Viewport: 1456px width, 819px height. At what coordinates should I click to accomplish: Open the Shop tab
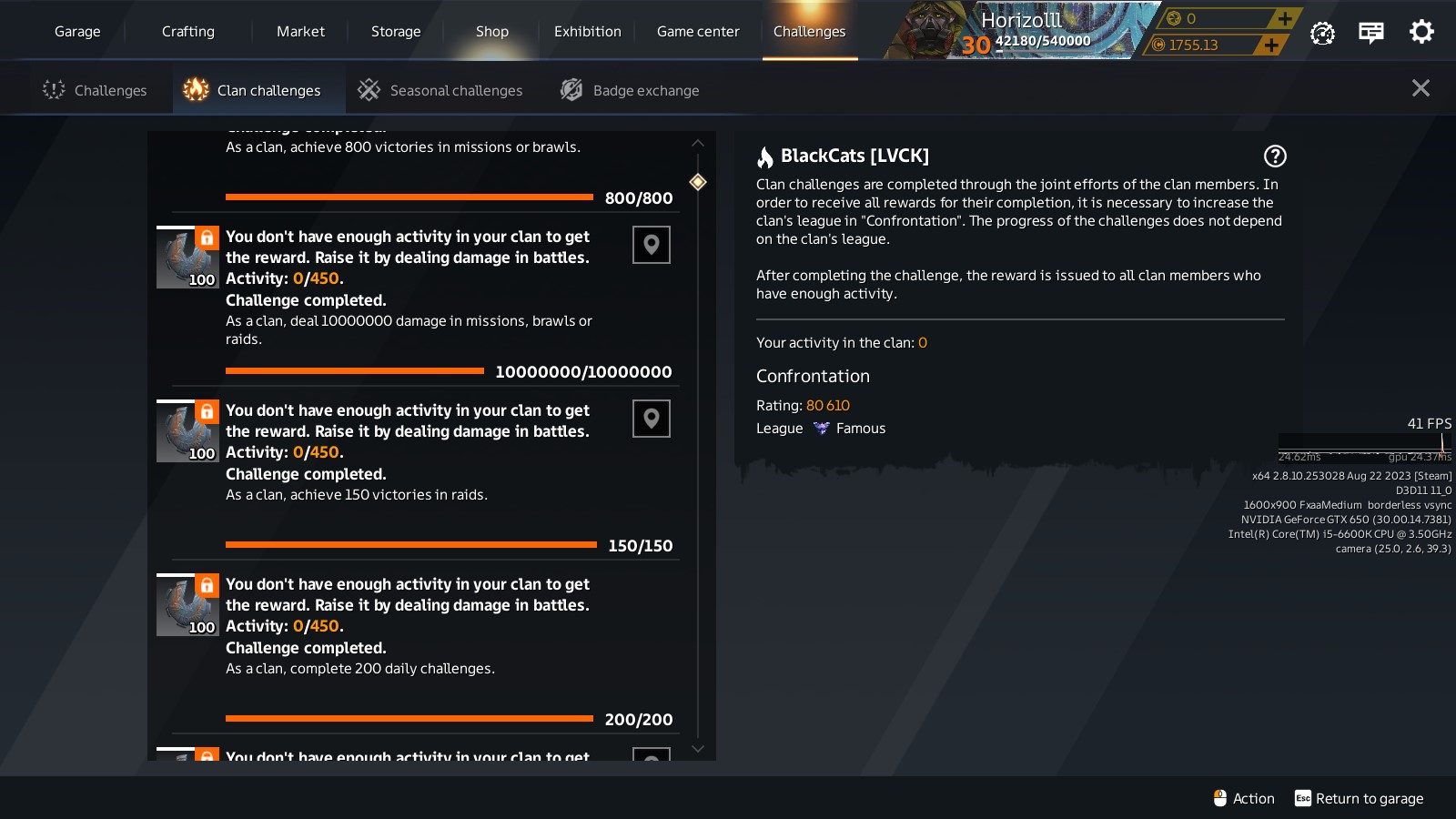pos(492,31)
